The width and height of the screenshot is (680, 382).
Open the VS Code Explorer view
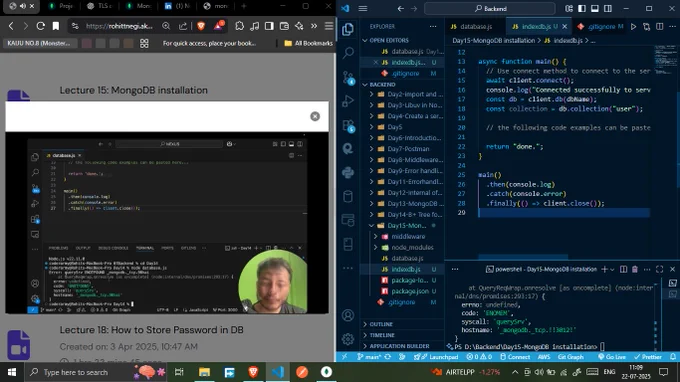pyautogui.click(x=348, y=29)
